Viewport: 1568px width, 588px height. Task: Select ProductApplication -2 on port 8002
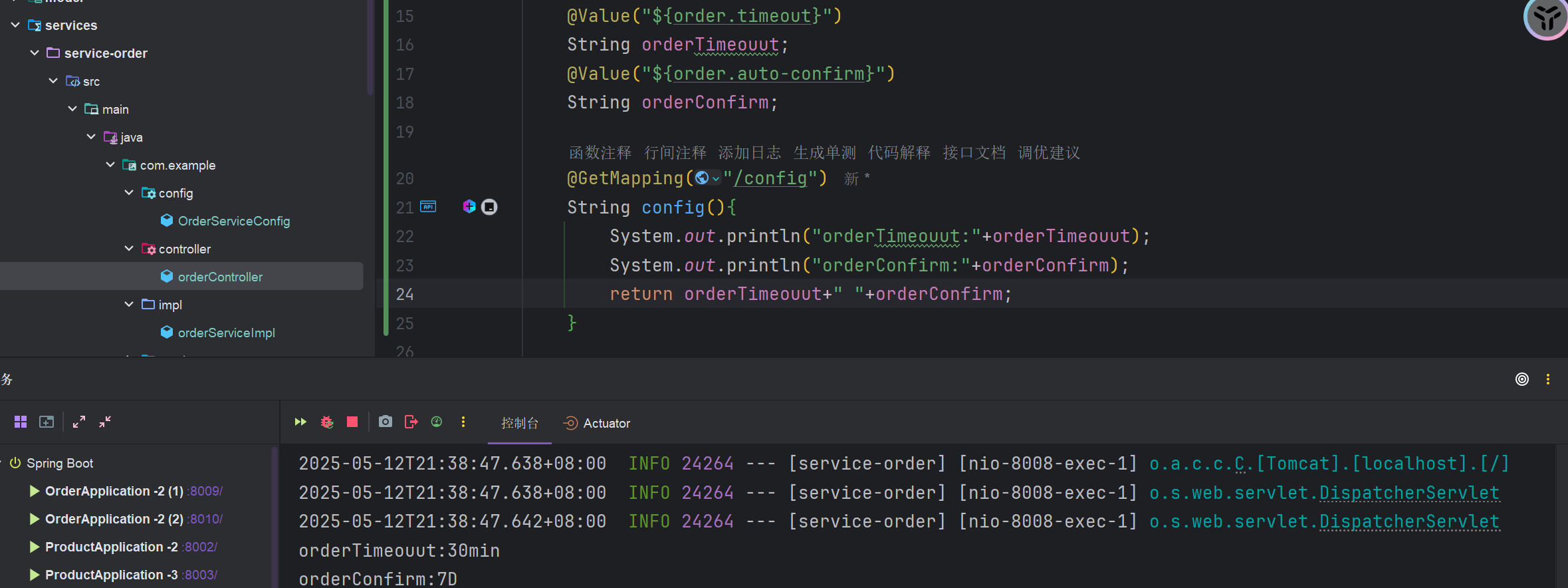(x=111, y=547)
